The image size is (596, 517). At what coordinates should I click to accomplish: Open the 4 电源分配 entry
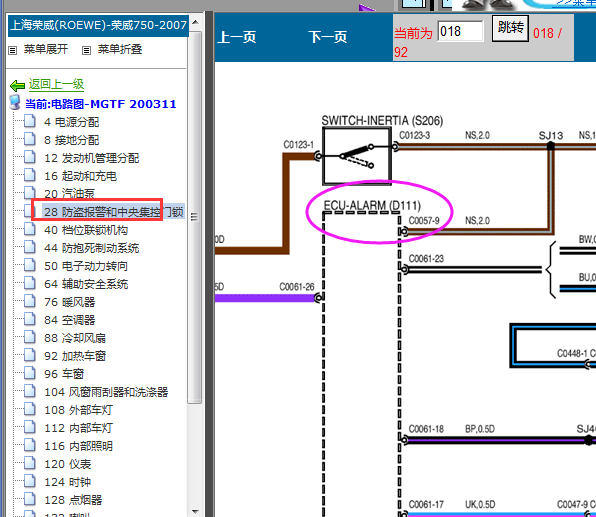[x=71, y=122]
